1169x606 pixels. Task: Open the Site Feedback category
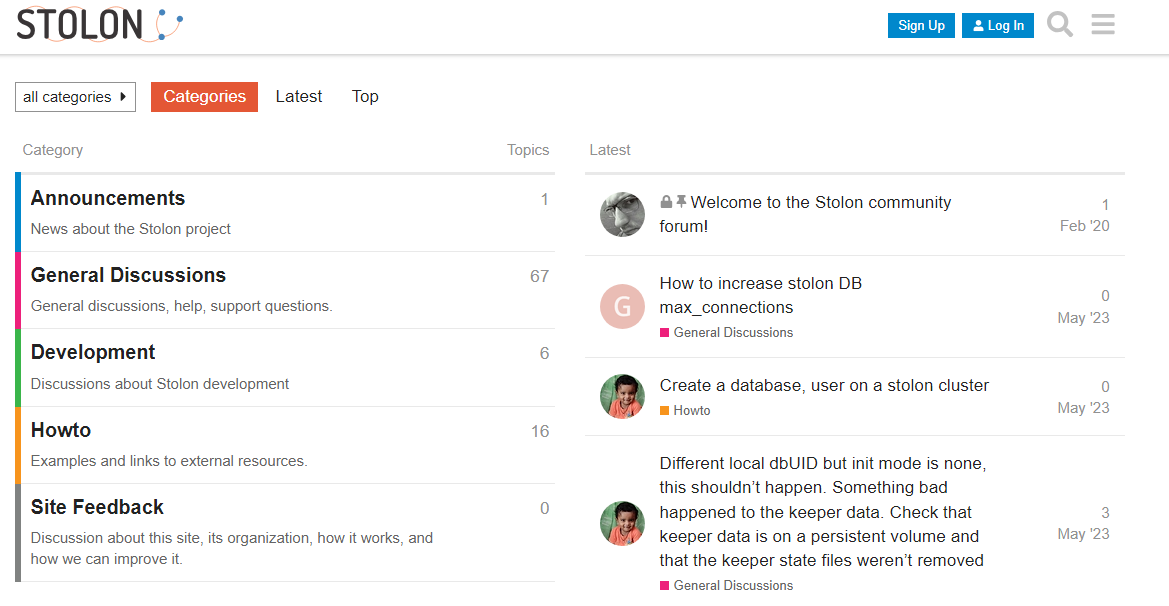click(x=97, y=507)
